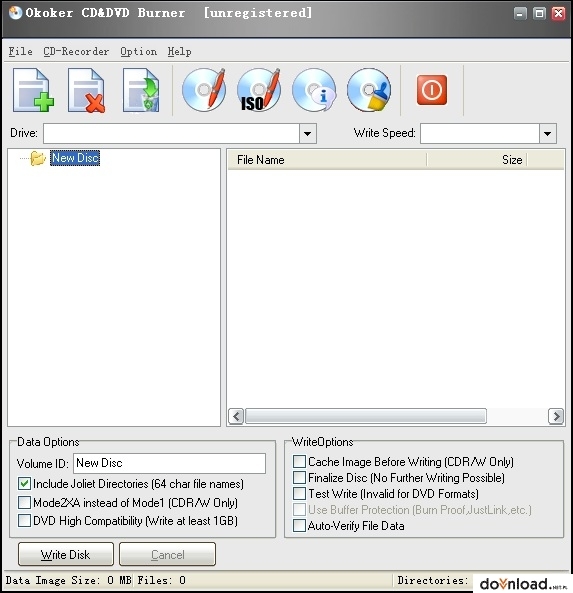Click the Volume ID text field
Viewport: 573px width, 593px height.
169,463
